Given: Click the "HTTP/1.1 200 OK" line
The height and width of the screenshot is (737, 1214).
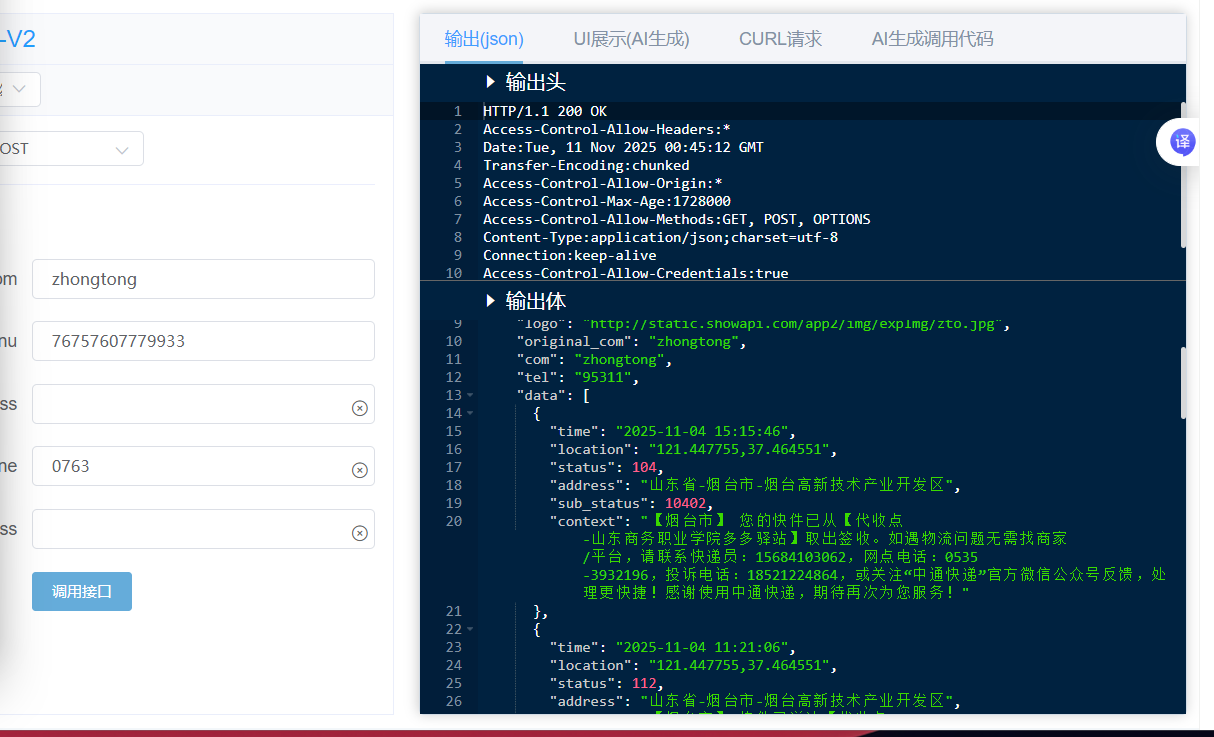Looking at the screenshot, I should (545, 111).
